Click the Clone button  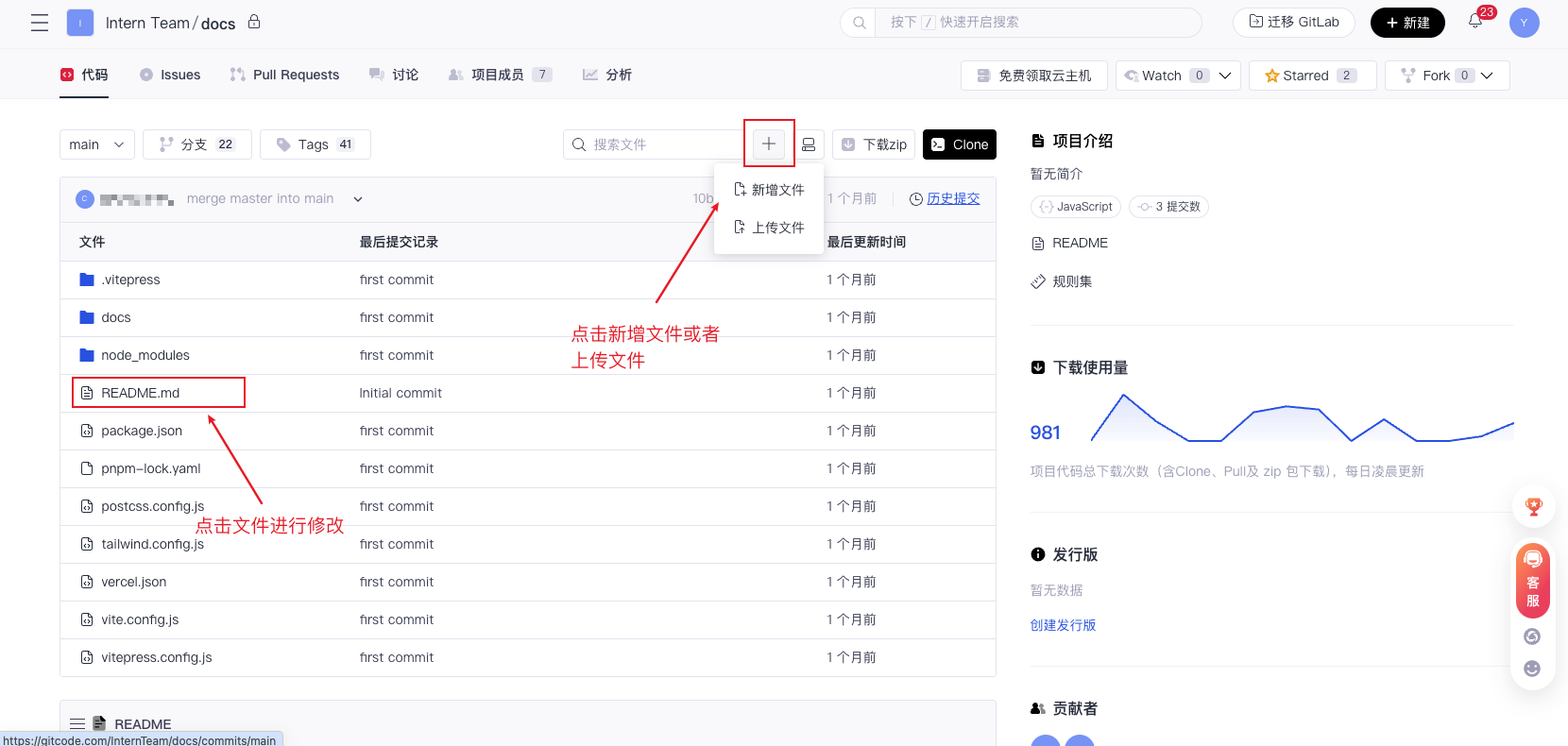pyautogui.click(x=960, y=144)
